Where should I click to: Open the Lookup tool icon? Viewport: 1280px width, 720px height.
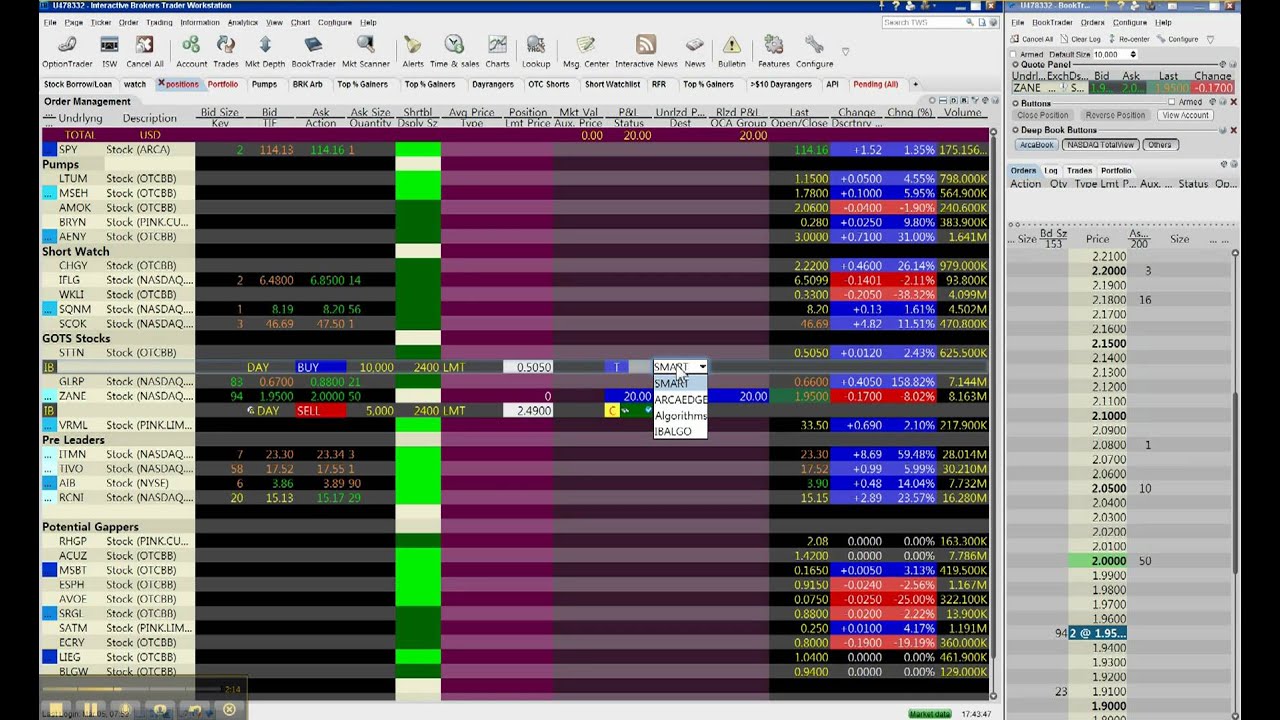pyautogui.click(x=536, y=51)
